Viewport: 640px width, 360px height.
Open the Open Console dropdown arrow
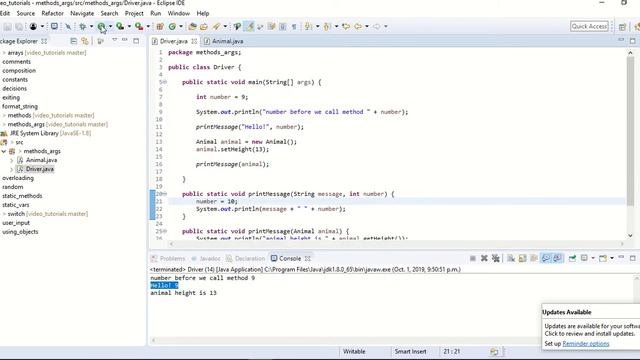(x=612, y=258)
